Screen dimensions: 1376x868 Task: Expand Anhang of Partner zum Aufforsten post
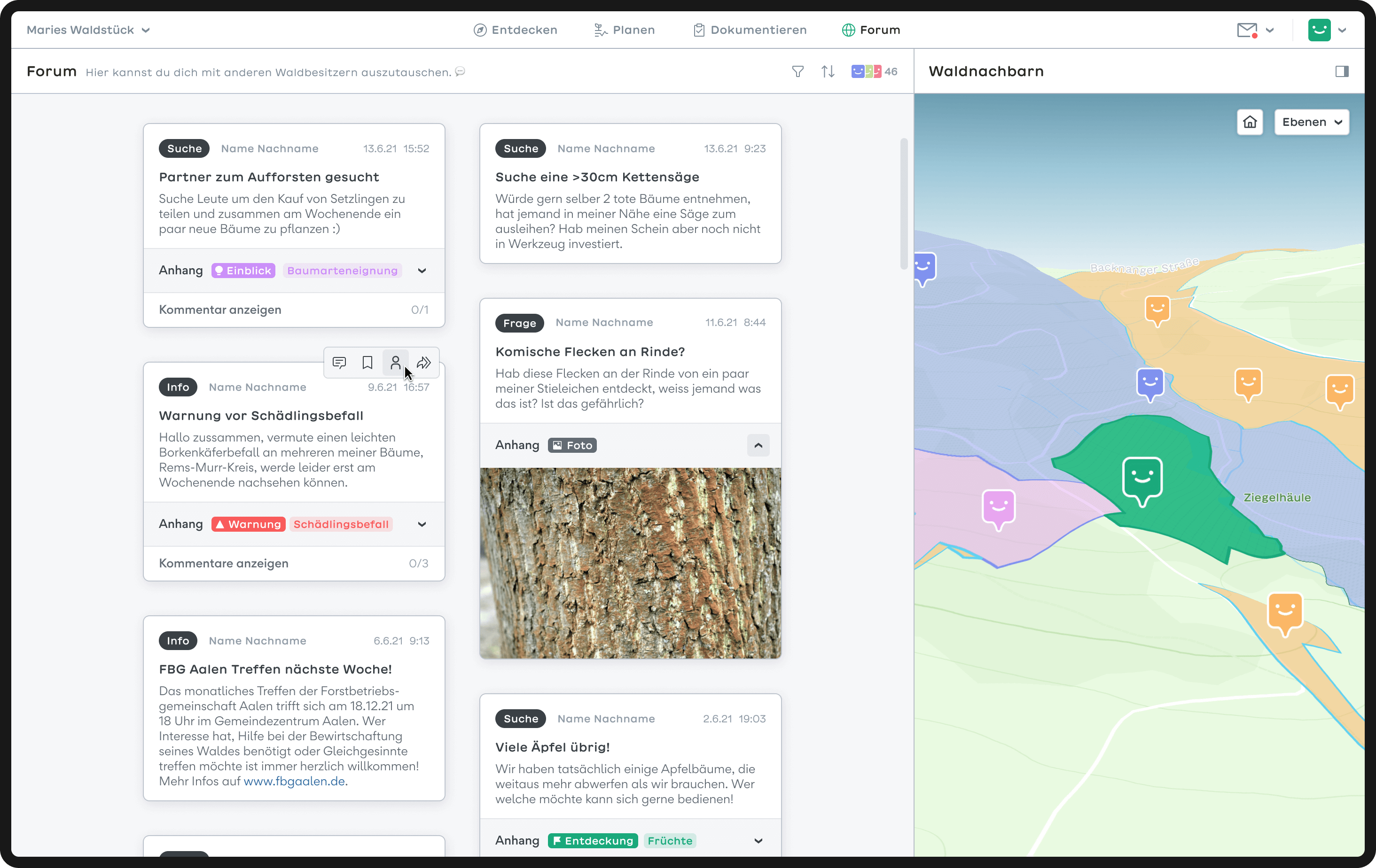422,271
